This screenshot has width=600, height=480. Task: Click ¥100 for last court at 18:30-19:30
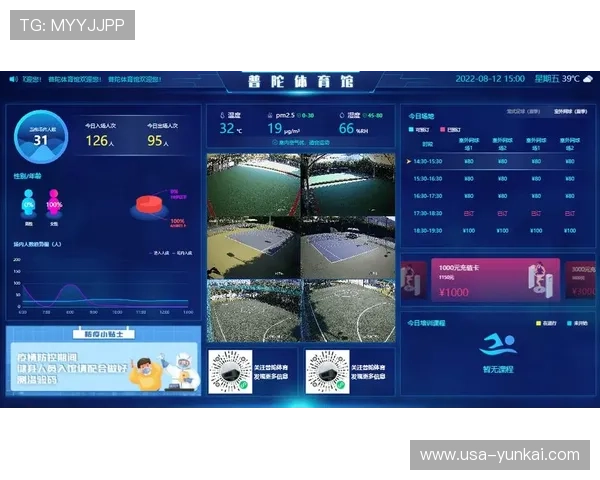tap(570, 230)
